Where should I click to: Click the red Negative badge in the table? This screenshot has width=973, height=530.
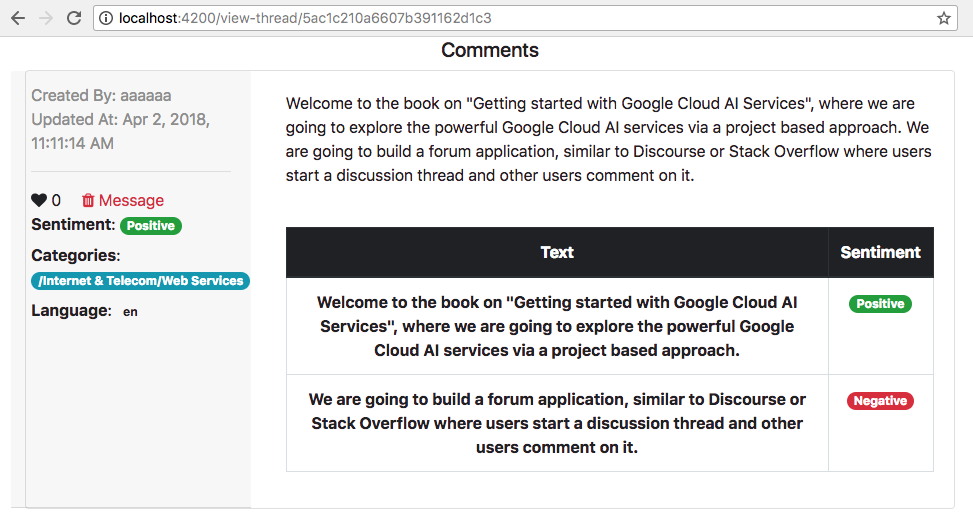(880, 401)
